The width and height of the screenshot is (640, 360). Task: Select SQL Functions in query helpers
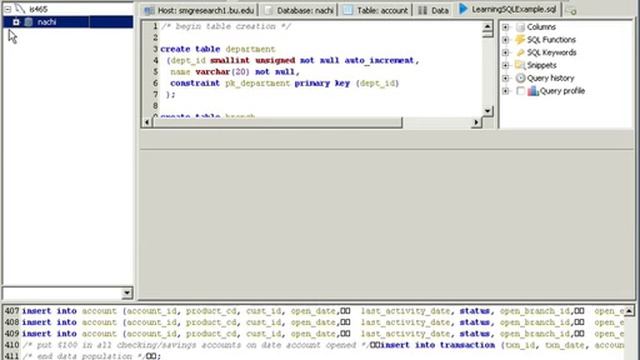(551, 40)
